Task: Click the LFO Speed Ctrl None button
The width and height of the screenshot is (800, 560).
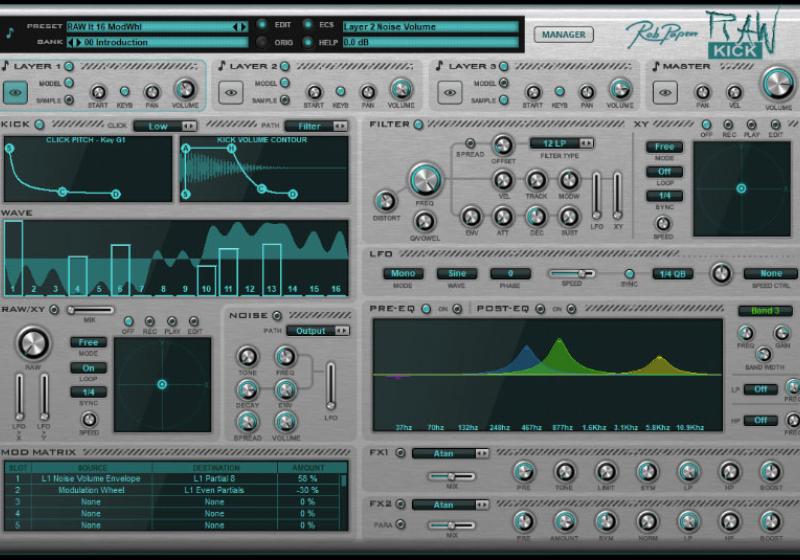Action: click(x=771, y=273)
